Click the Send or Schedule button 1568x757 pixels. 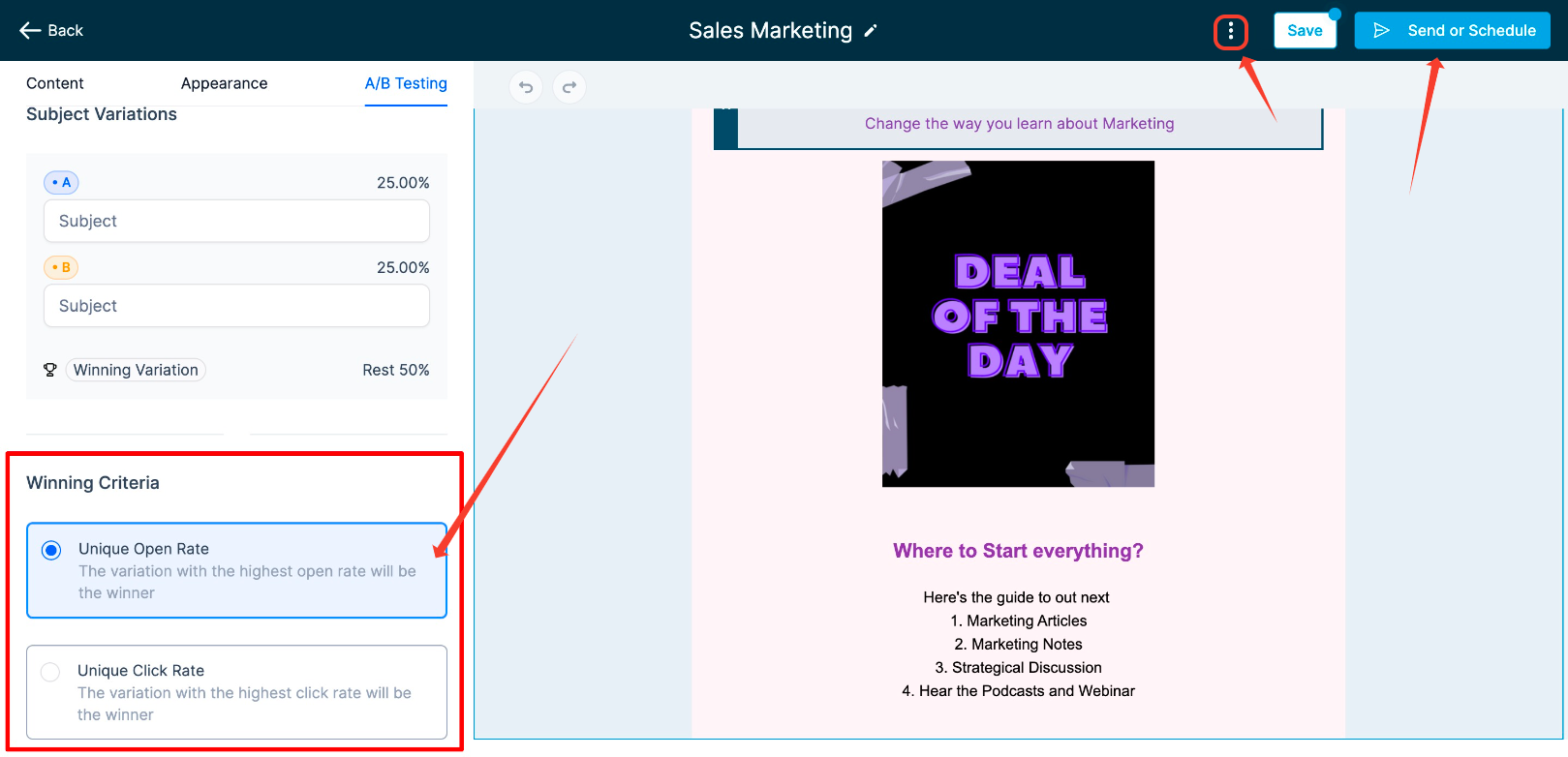[1452, 31]
